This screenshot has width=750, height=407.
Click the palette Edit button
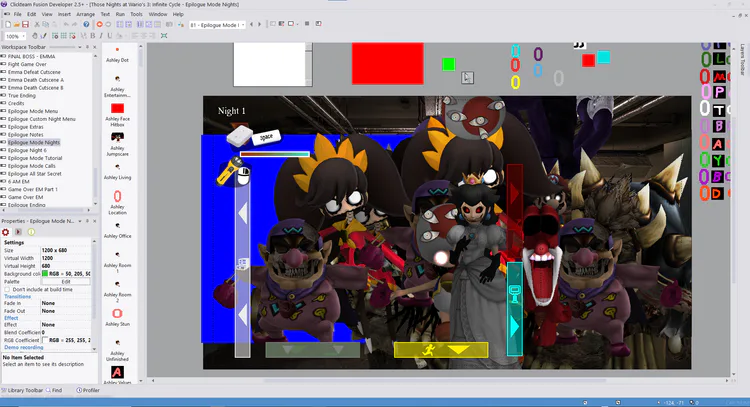click(x=66, y=282)
